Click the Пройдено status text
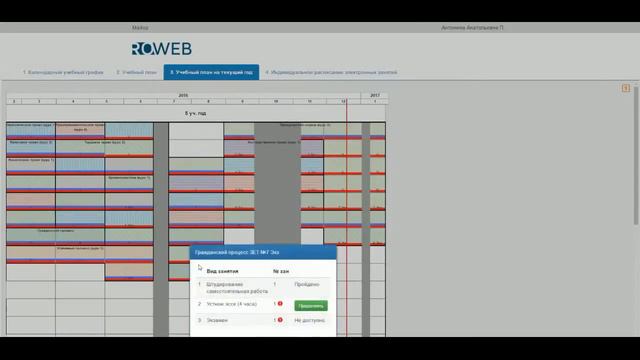 click(x=307, y=284)
